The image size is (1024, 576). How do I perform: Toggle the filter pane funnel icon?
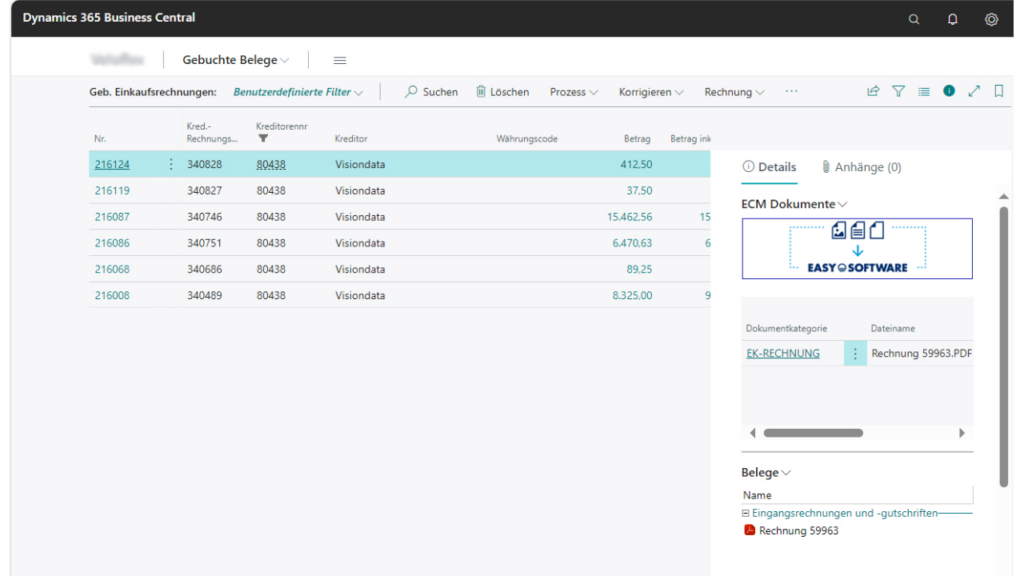pos(899,91)
